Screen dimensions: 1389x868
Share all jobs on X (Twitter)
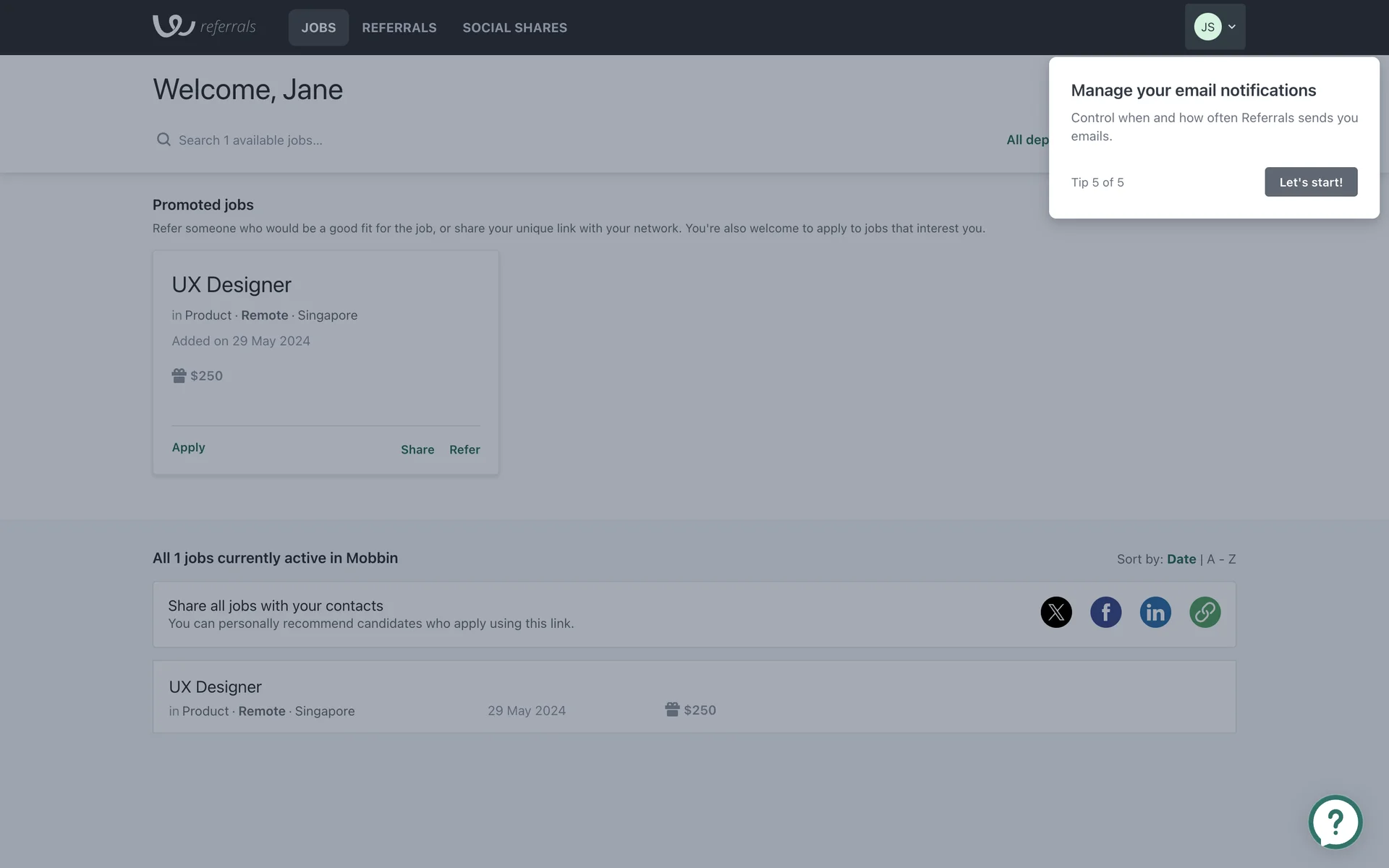click(1055, 613)
